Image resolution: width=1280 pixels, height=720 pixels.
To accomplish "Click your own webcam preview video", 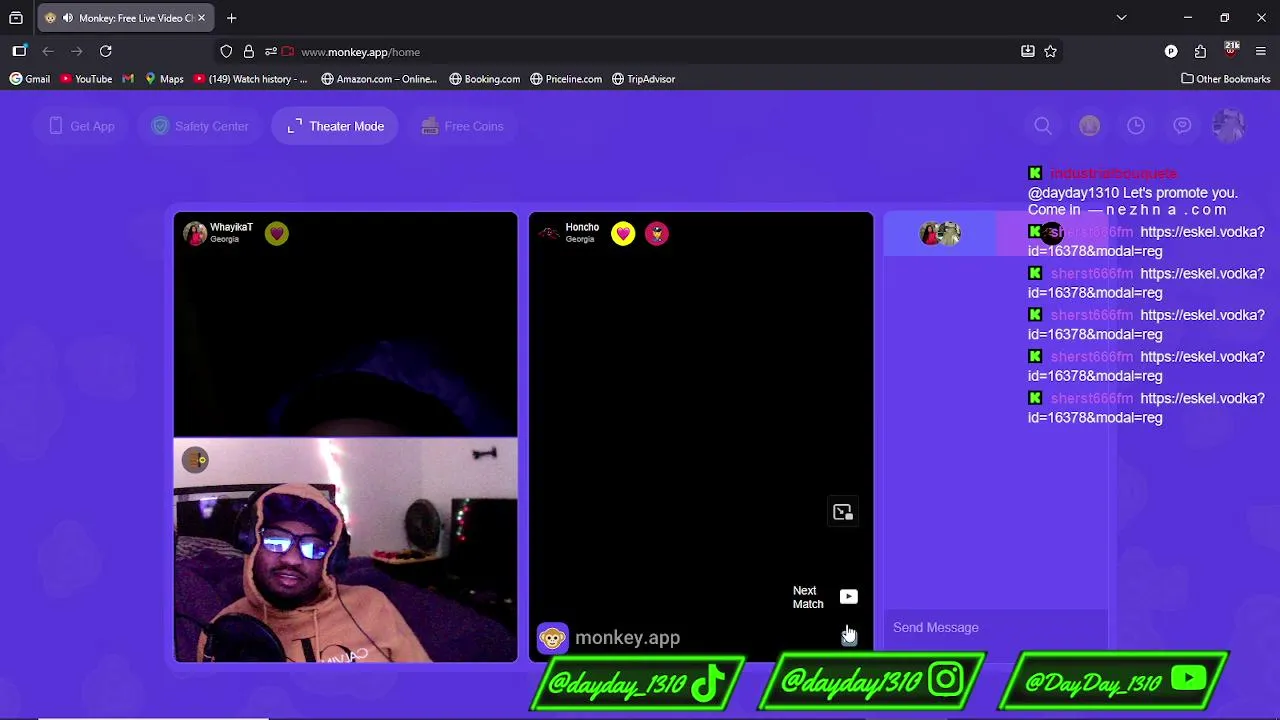I will (x=346, y=550).
